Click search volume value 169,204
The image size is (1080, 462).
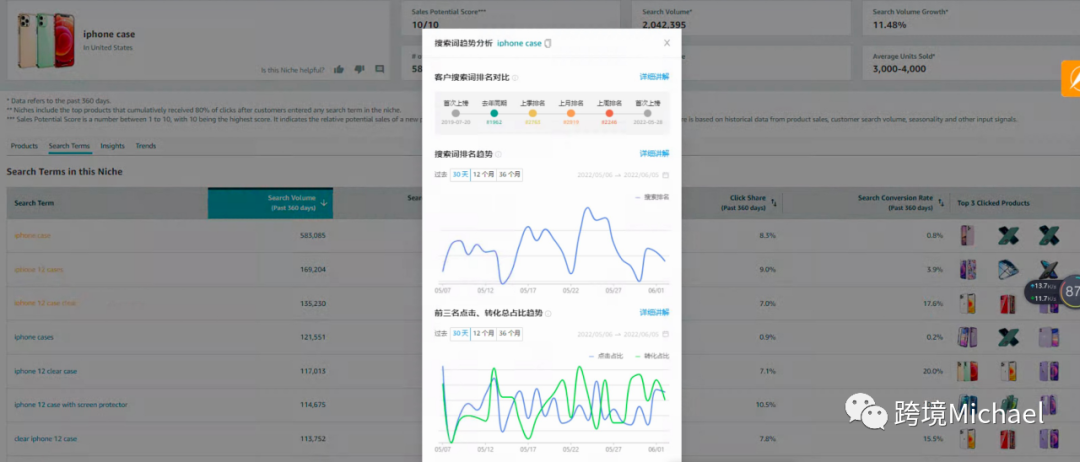pos(313,269)
